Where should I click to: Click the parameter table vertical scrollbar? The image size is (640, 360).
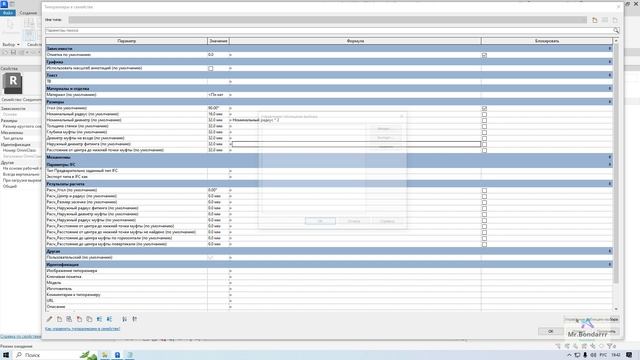point(616,163)
